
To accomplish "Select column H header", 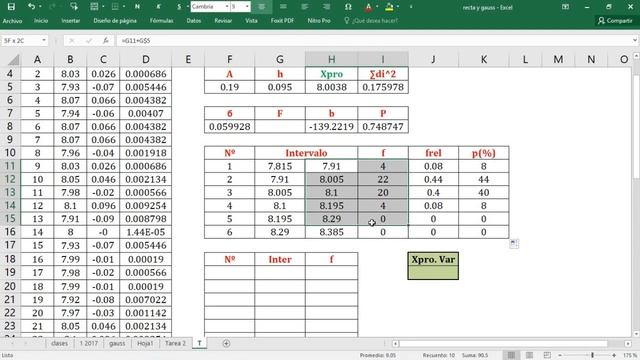I will pos(331,59).
